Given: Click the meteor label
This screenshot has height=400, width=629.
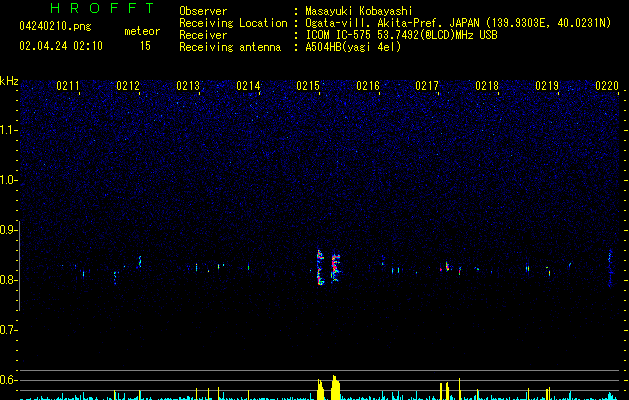Looking at the screenshot, I should [x=142, y=31].
